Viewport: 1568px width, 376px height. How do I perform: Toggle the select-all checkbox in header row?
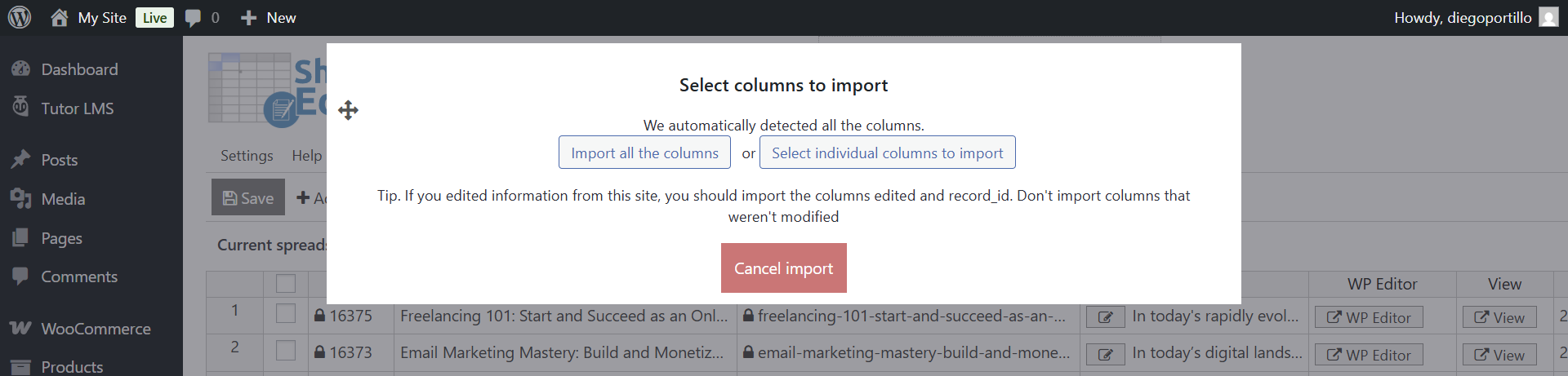(286, 284)
